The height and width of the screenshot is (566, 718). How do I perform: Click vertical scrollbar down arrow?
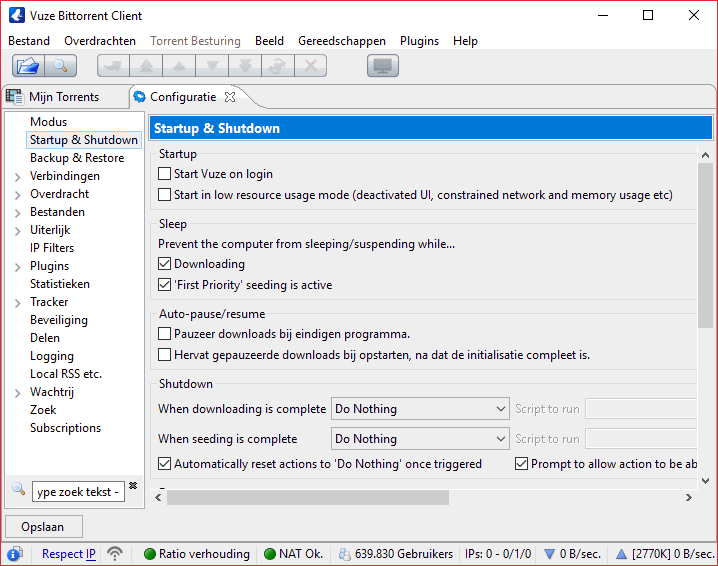pyautogui.click(x=705, y=481)
